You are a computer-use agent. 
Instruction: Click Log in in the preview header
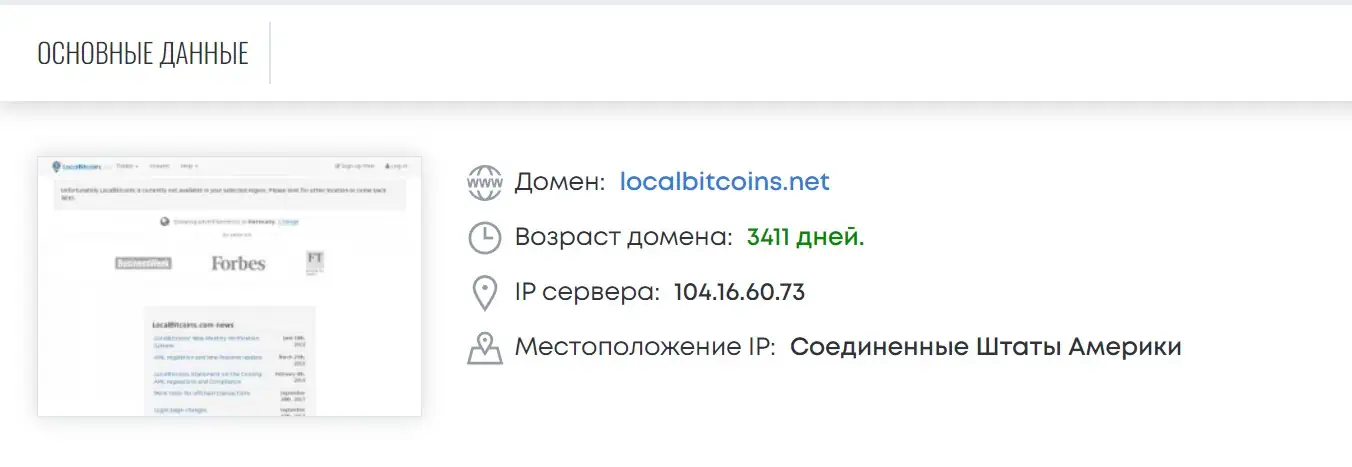[x=396, y=166]
